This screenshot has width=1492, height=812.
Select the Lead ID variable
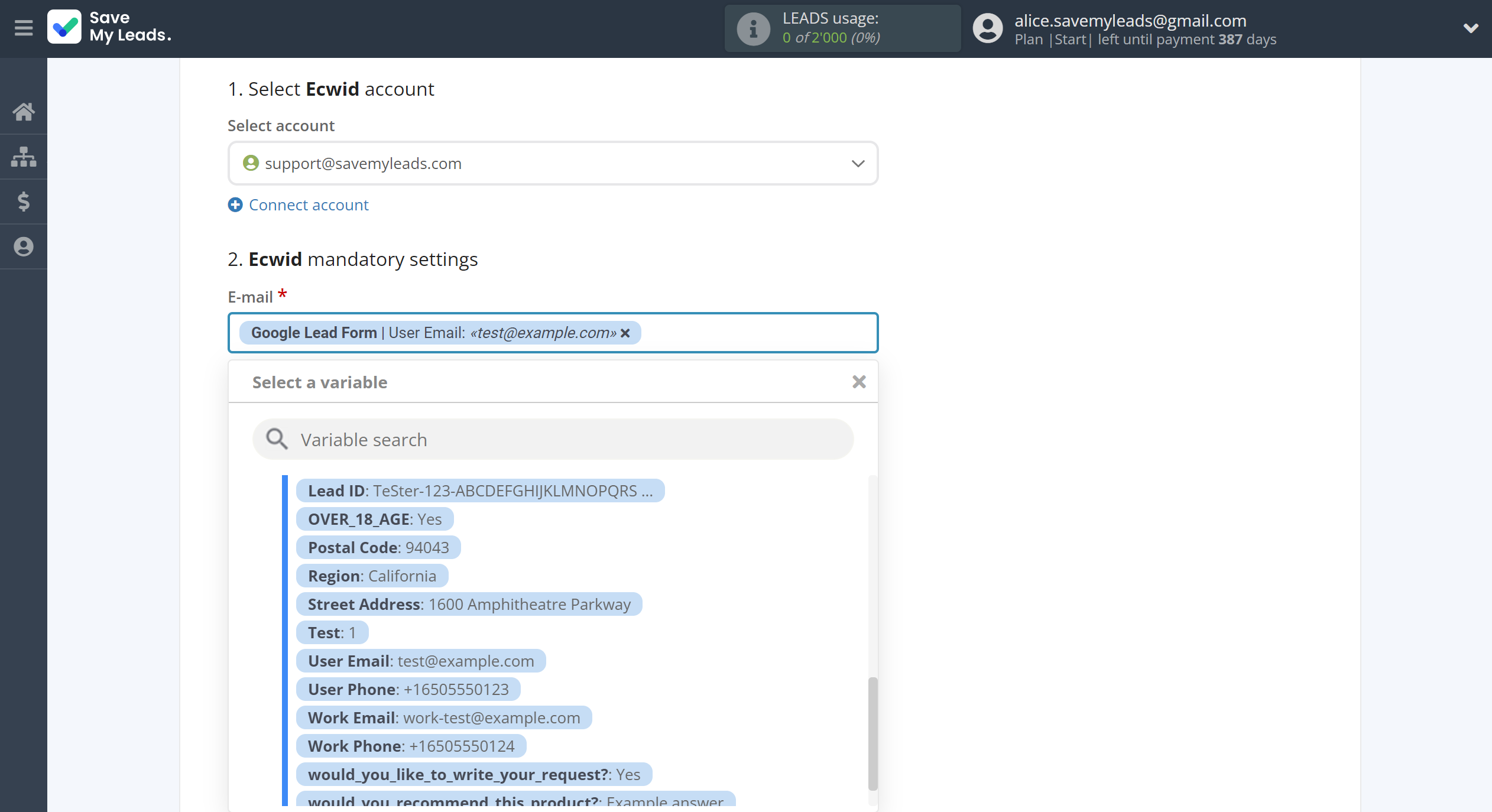coord(480,491)
